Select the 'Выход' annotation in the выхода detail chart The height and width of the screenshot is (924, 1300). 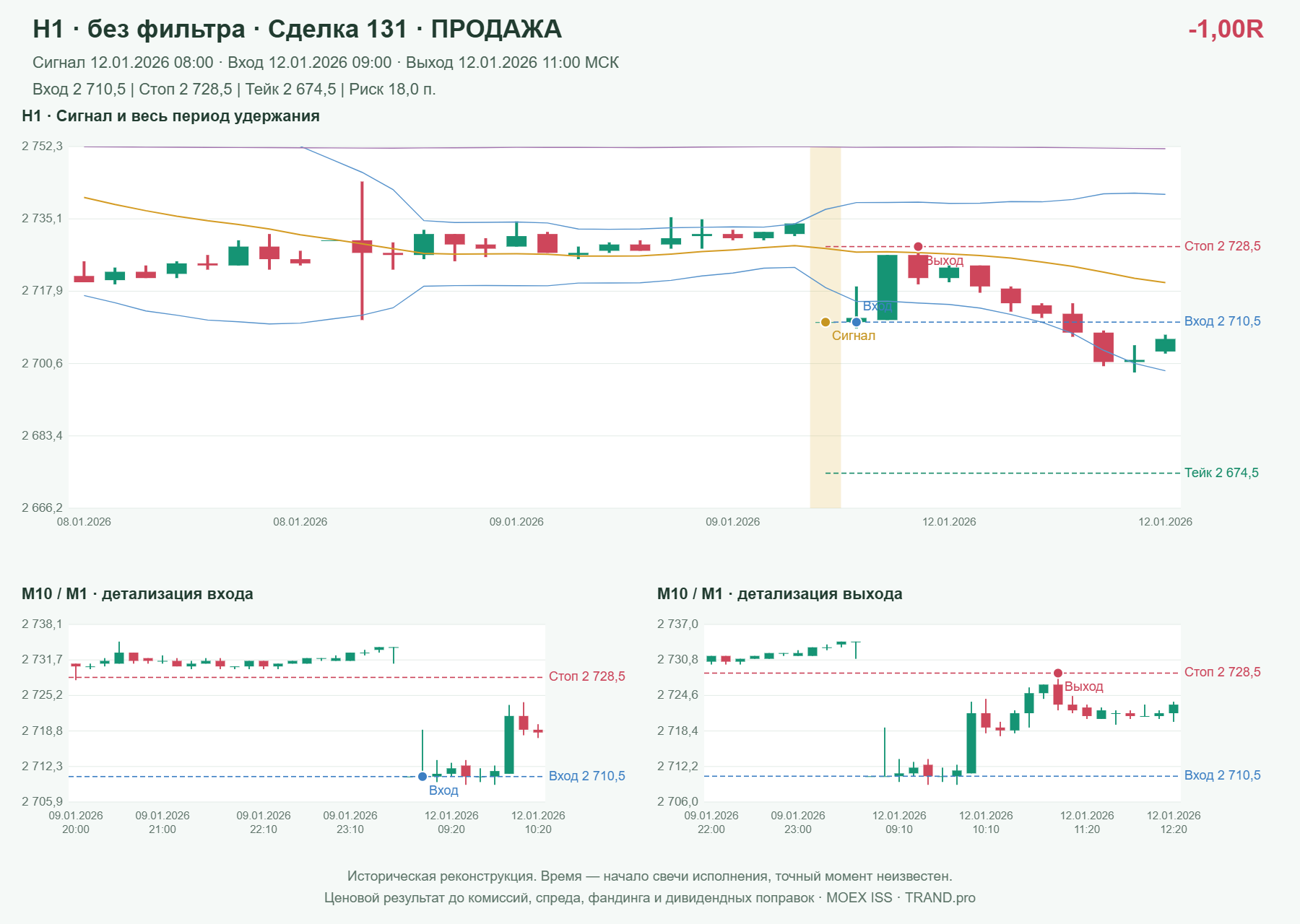(1084, 687)
